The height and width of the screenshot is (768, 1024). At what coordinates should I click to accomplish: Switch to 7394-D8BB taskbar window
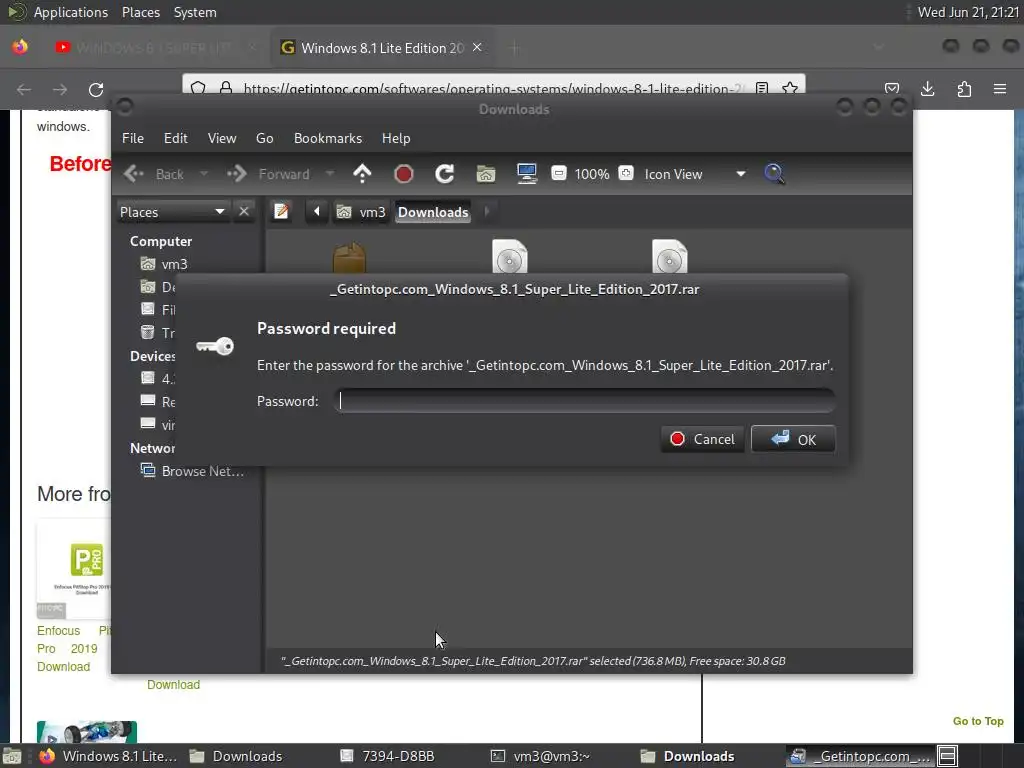(x=387, y=756)
